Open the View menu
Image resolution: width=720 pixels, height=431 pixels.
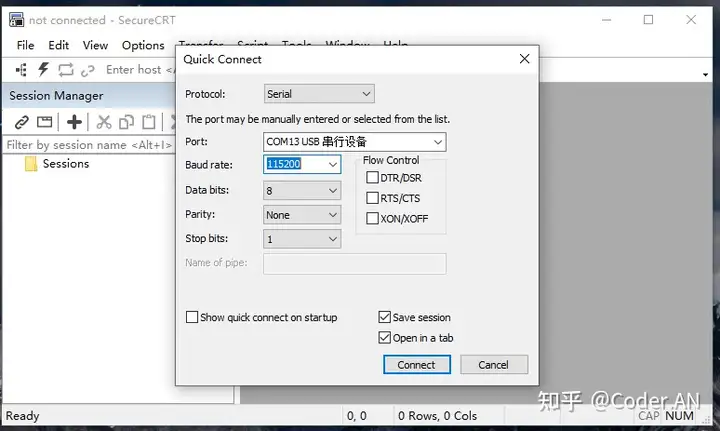point(96,45)
